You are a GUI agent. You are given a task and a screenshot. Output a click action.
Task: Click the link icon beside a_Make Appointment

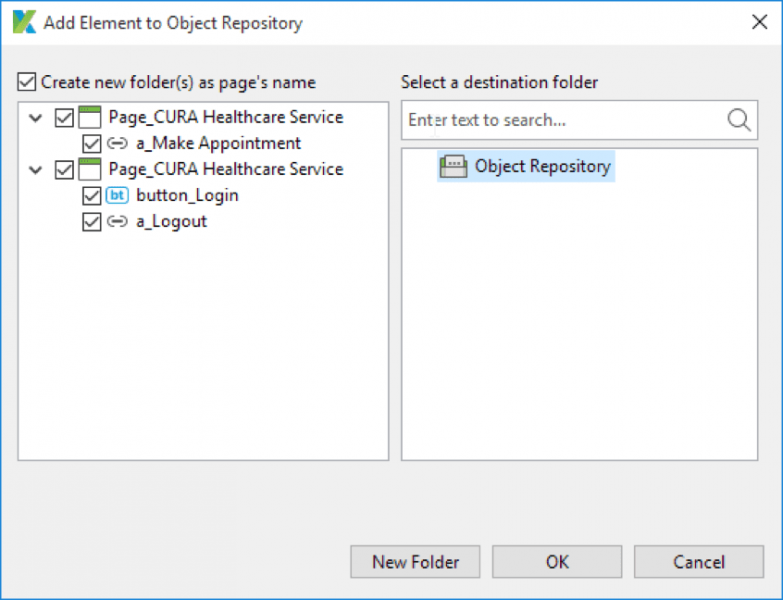tap(117, 143)
